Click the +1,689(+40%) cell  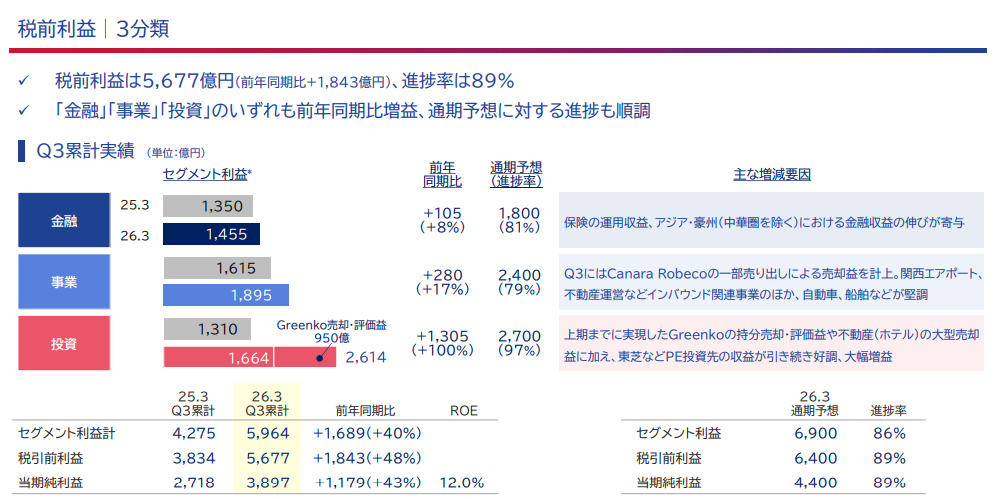[x=368, y=434]
